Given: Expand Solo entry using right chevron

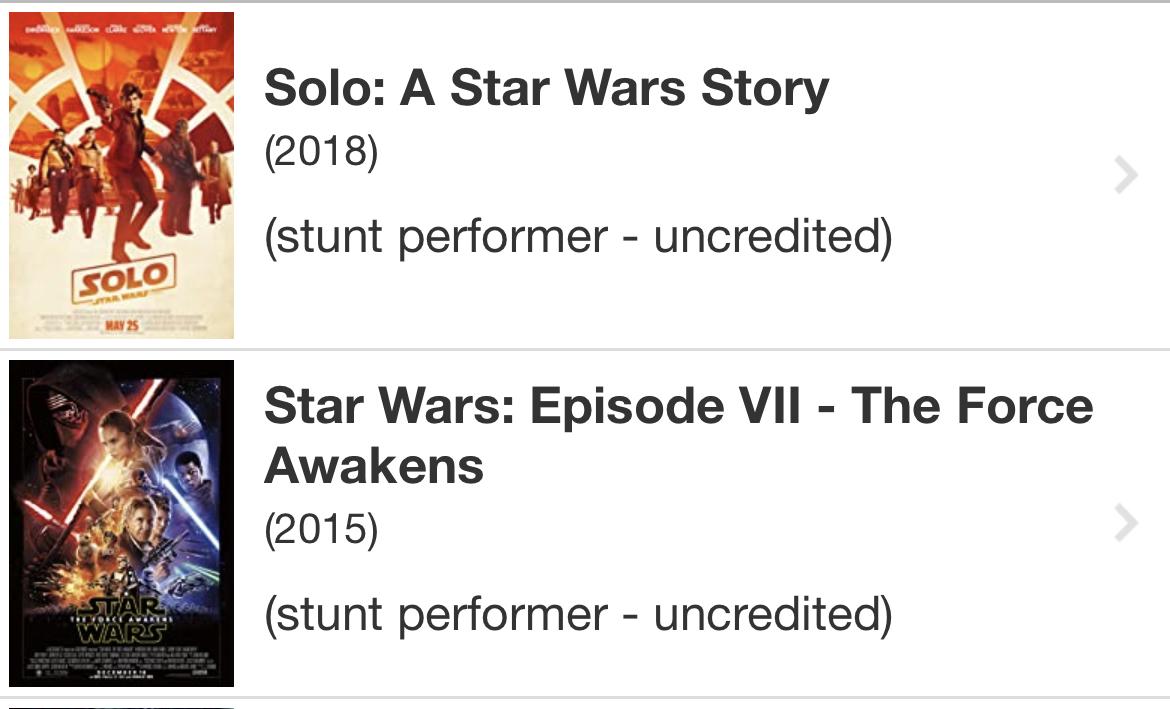Looking at the screenshot, I should pyautogui.click(x=1126, y=175).
